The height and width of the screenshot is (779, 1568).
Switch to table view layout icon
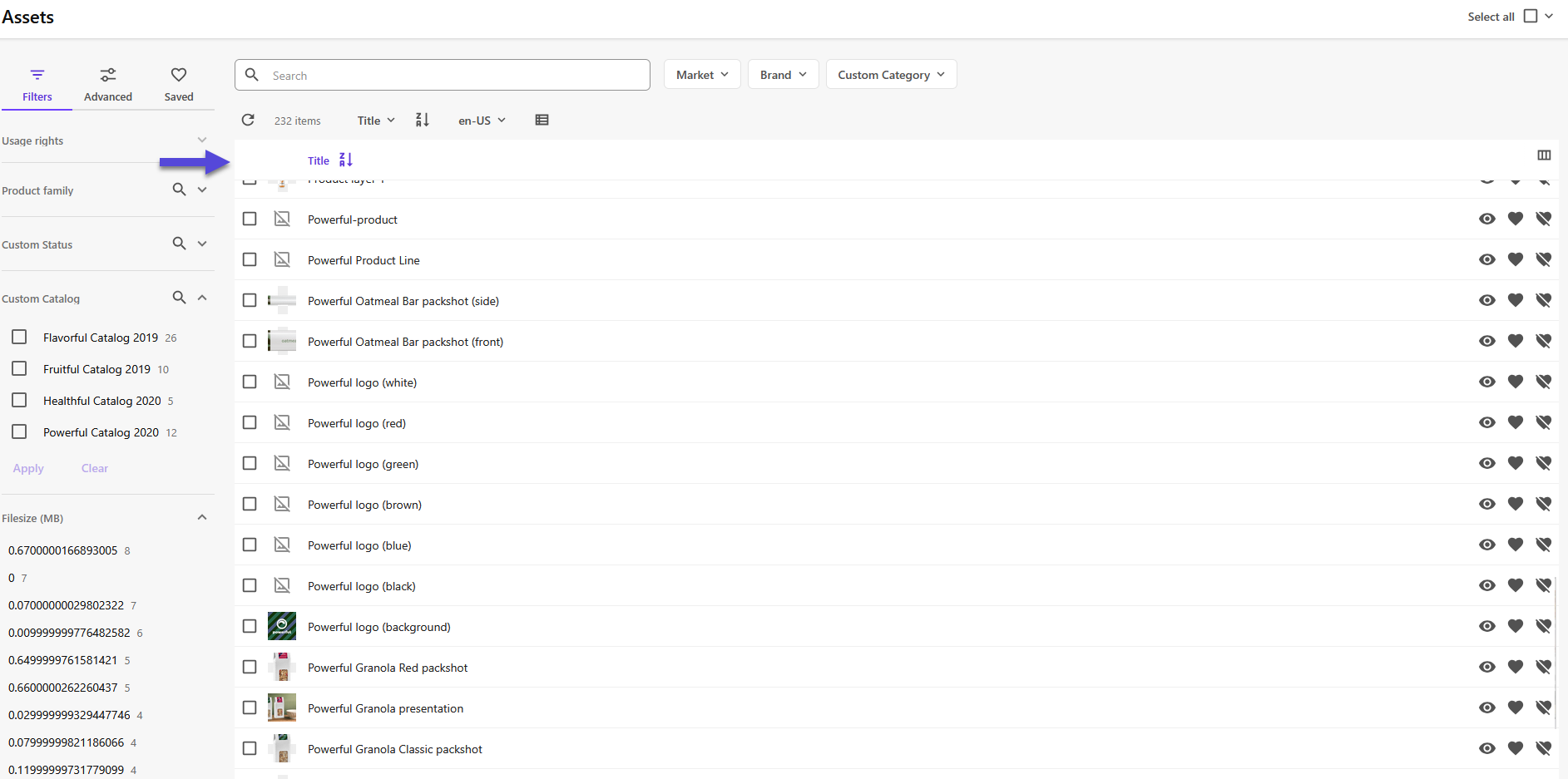click(542, 120)
